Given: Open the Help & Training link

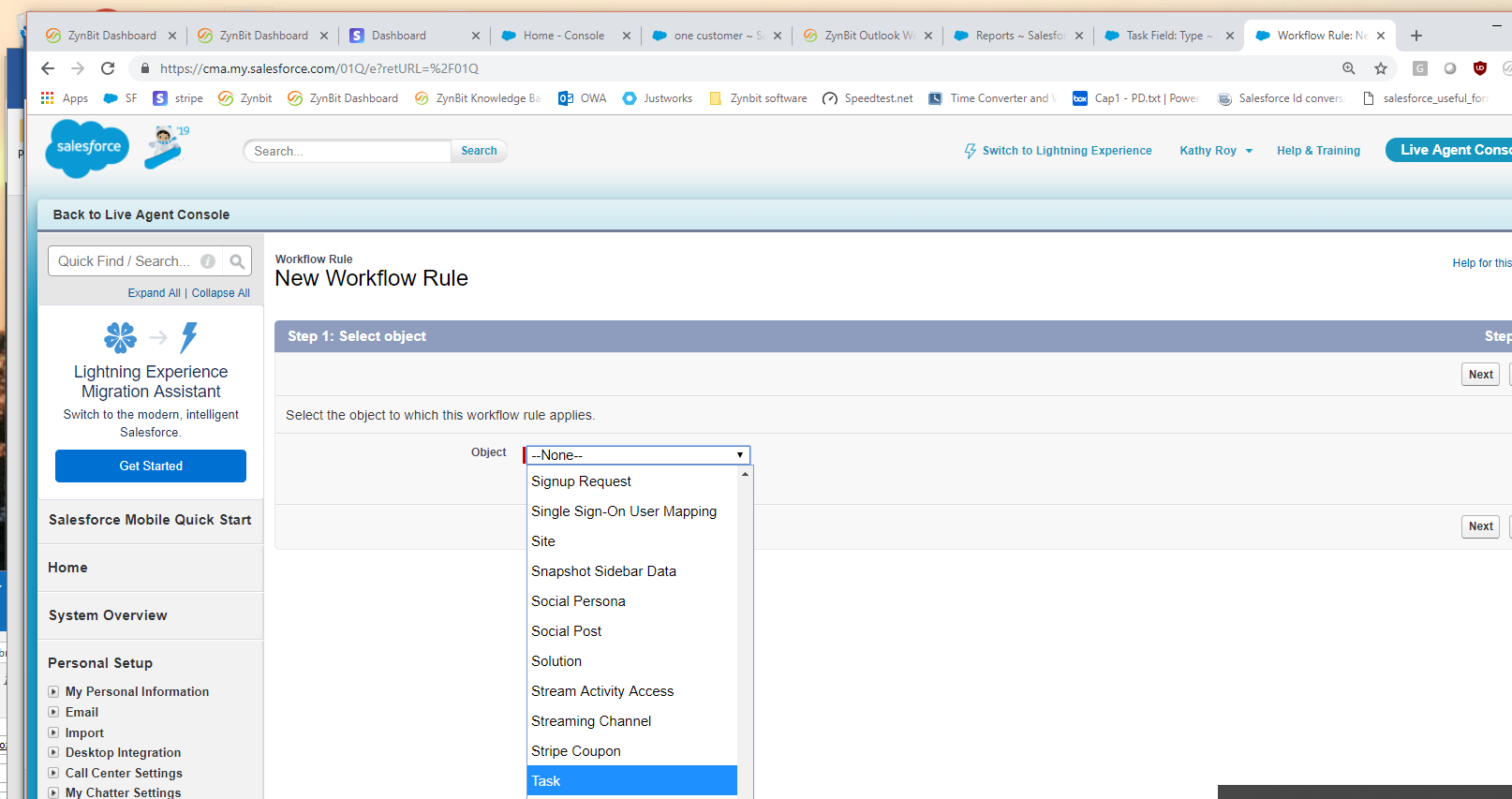Looking at the screenshot, I should click(1318, 151).
